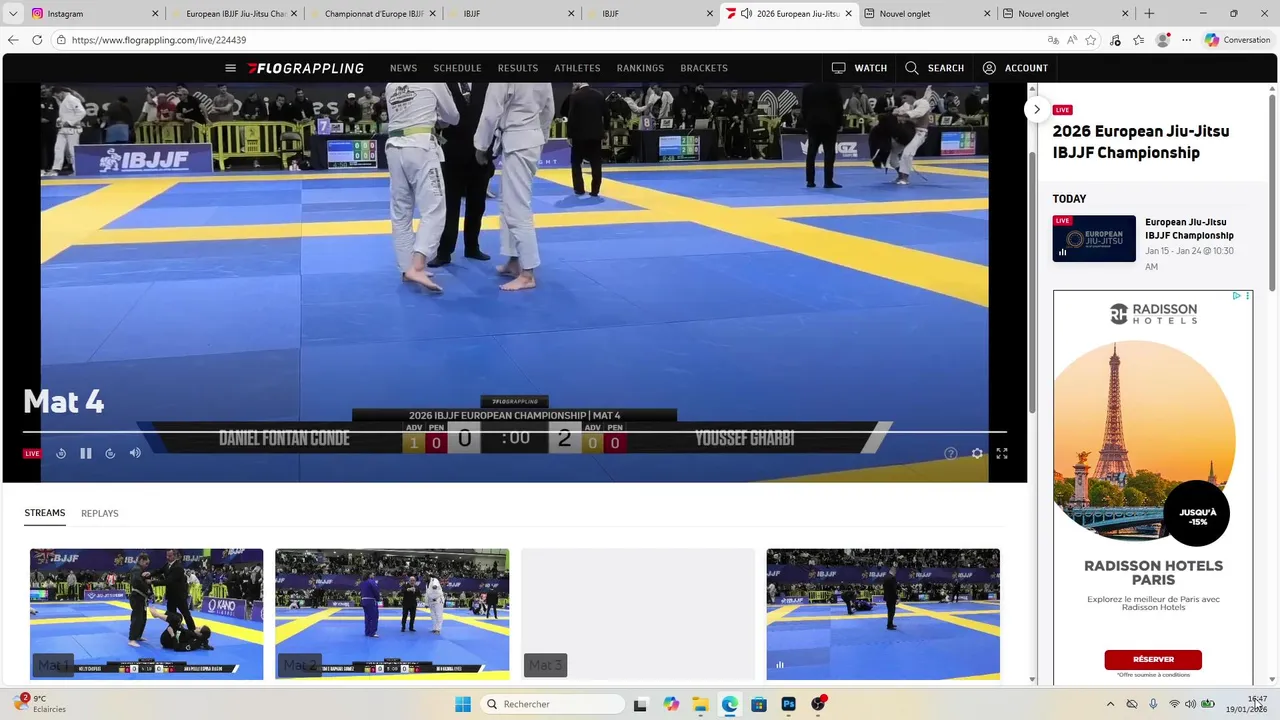The height and width of the screenshot is (720, 1280).
Task: Open the translate page icon
Action: coord(1053,40)
